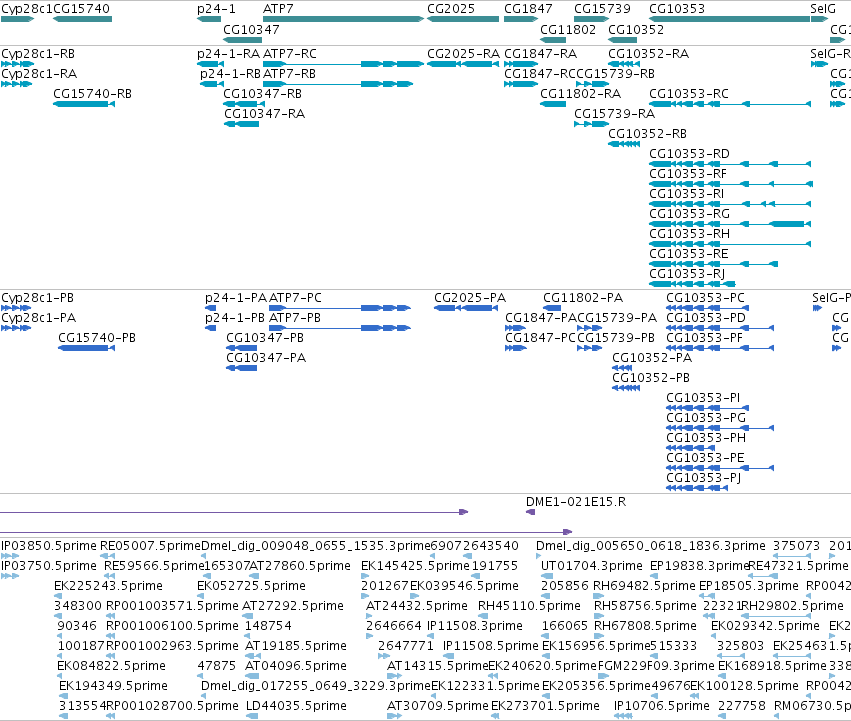Select EST RH69482.5prime
This screenshot has width=851, height=721.
click(598, 596)
